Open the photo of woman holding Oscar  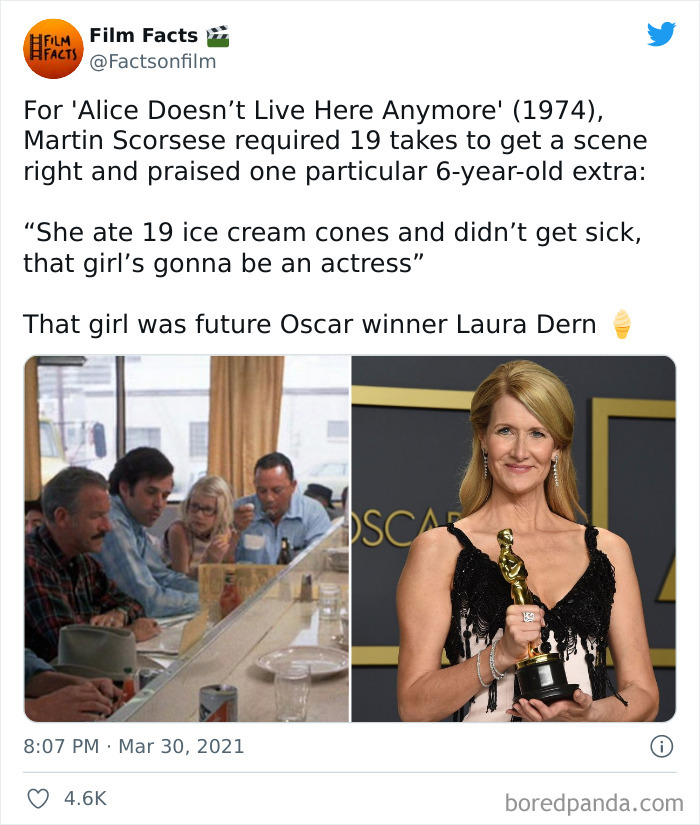[x=513, y=538]
